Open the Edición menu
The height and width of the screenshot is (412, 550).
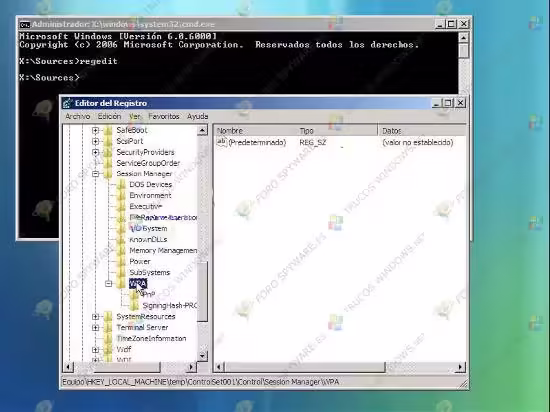109,116
